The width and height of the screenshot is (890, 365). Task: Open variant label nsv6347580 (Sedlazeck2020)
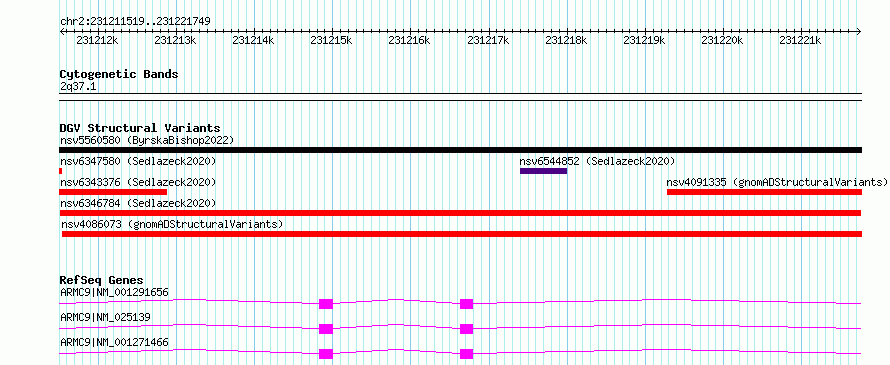coord(138,161)
